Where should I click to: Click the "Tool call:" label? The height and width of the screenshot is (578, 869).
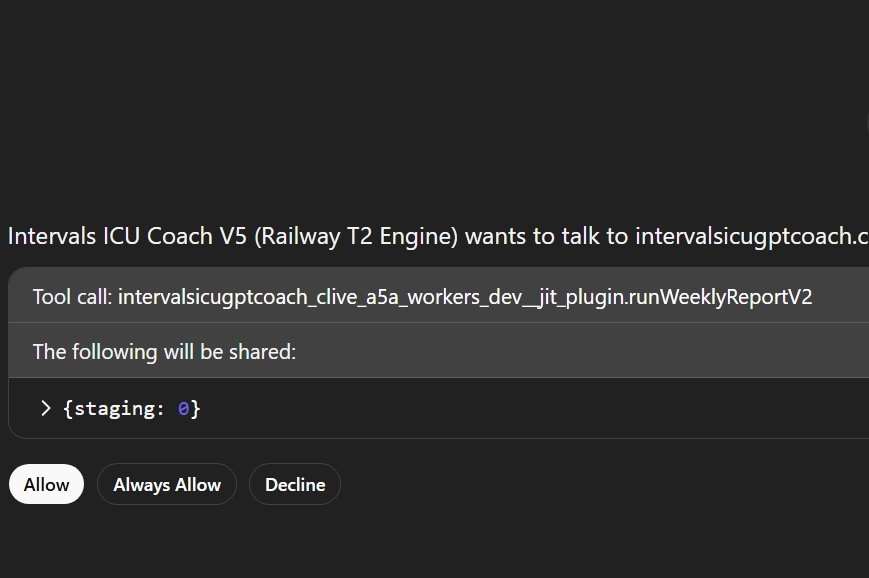click(x=72, y=297)
